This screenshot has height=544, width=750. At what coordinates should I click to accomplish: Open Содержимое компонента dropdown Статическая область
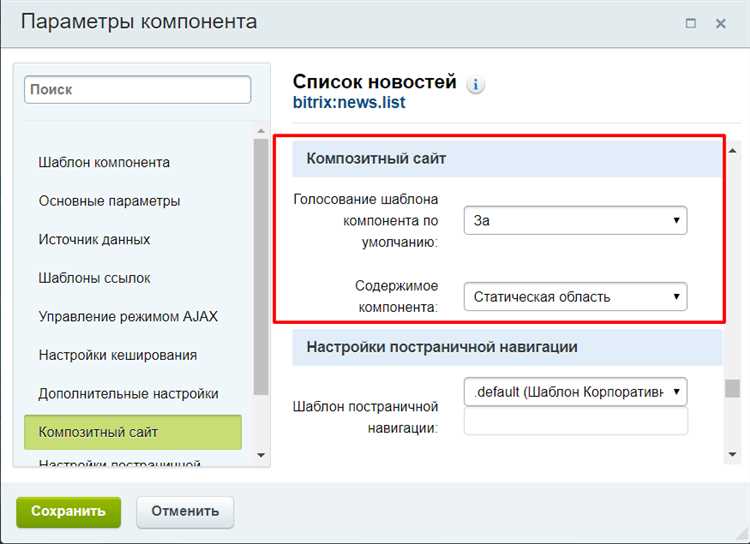[x=575, y=297]
